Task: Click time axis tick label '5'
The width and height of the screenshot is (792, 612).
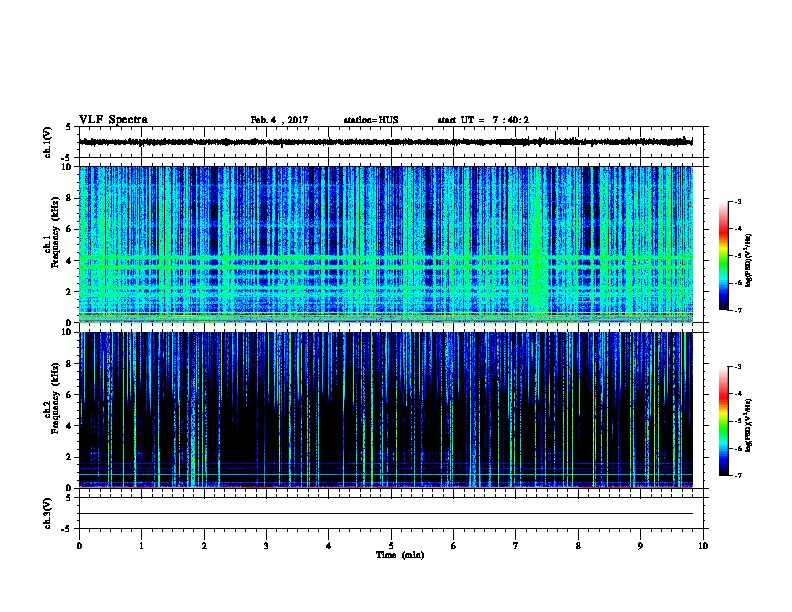Action: pos(391,546)
